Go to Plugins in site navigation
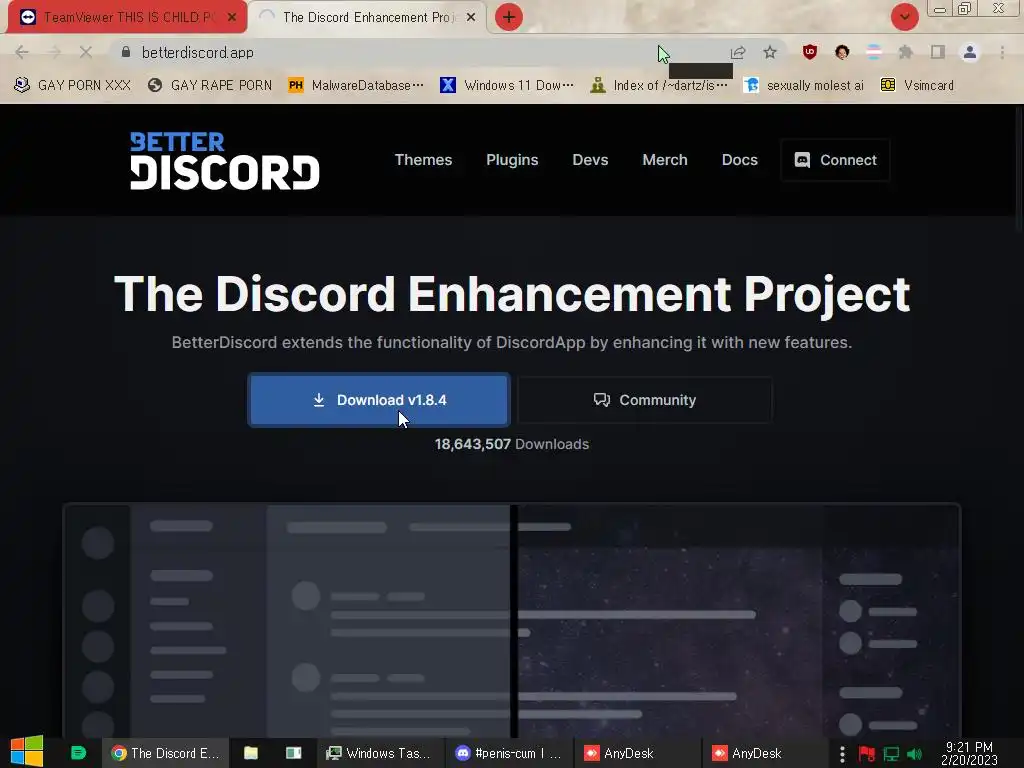The width and height of the screenshot is (1024, 768). click(512, 160)
